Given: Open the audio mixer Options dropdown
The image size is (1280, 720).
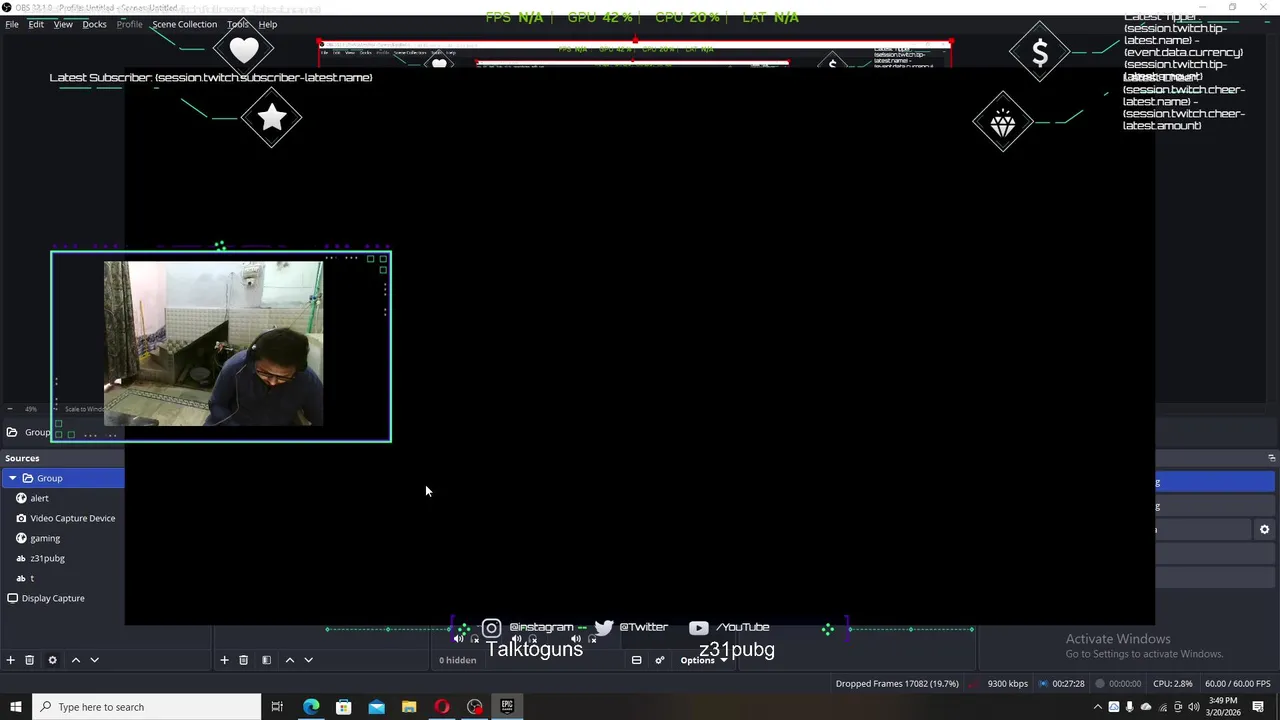Looking at the screenshot, I should coord(704,660).
